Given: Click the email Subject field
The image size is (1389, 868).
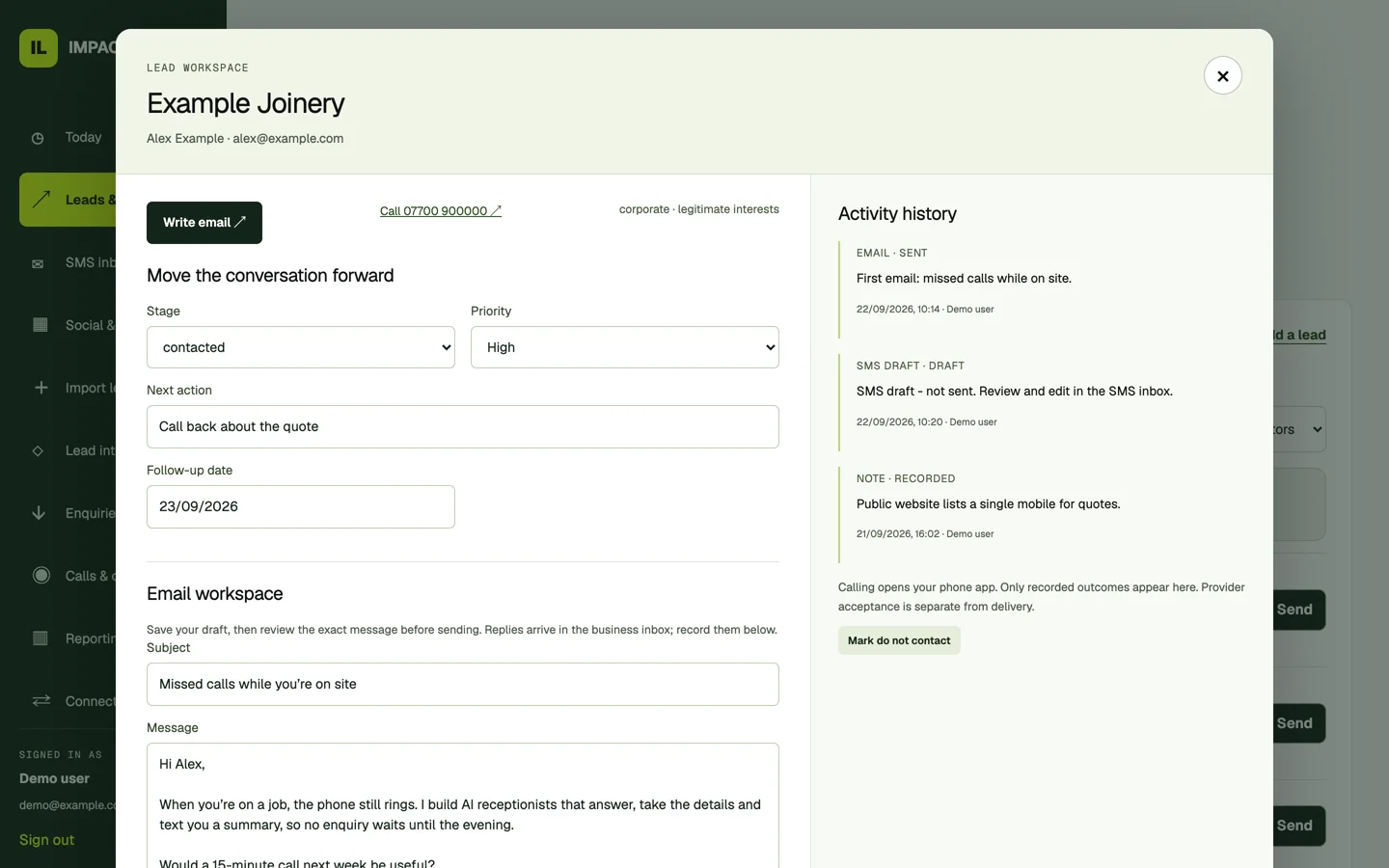Looking at the screenshot, I should (x=463, y=684).
